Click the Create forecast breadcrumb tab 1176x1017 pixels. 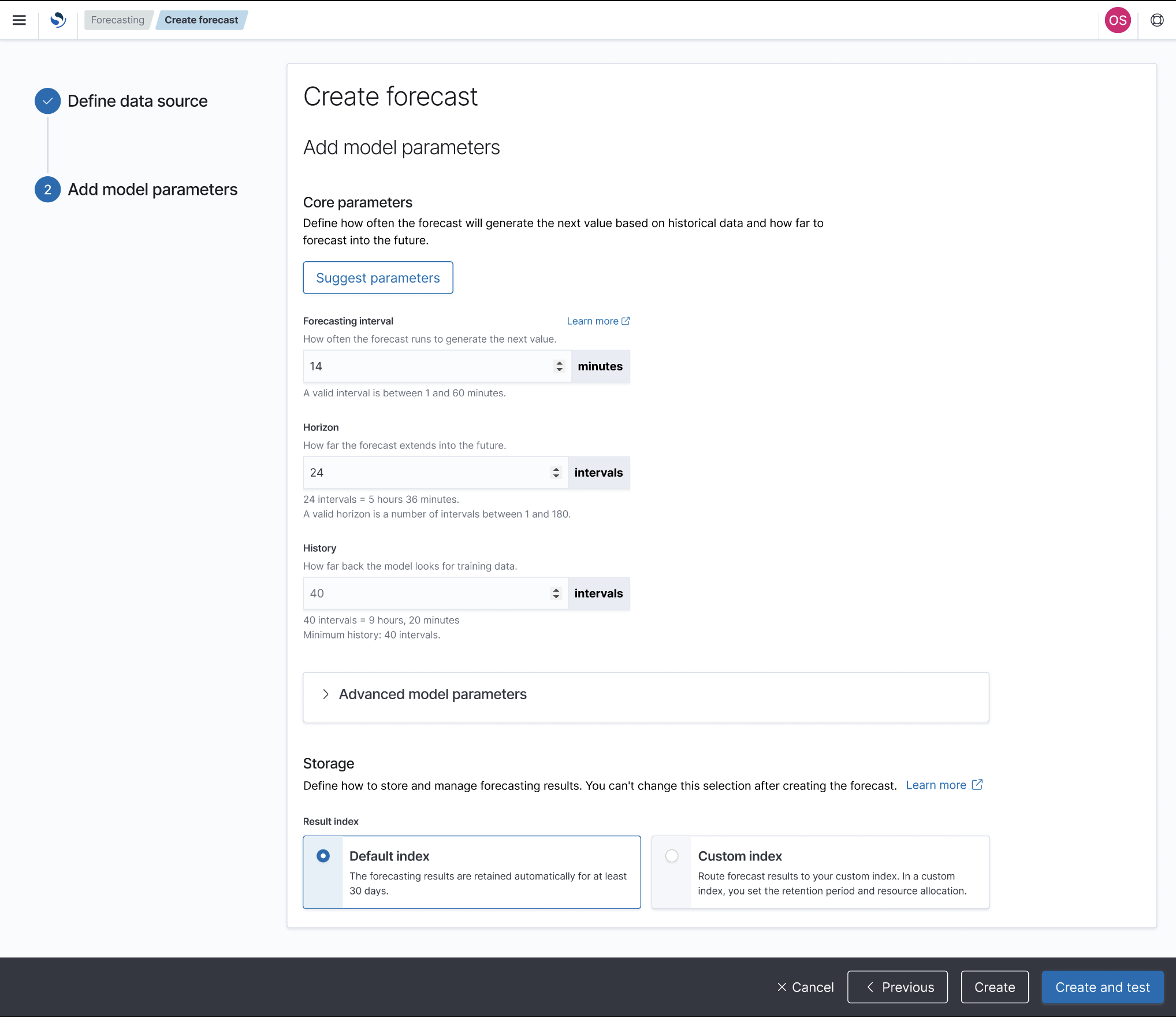pos(201,19)
